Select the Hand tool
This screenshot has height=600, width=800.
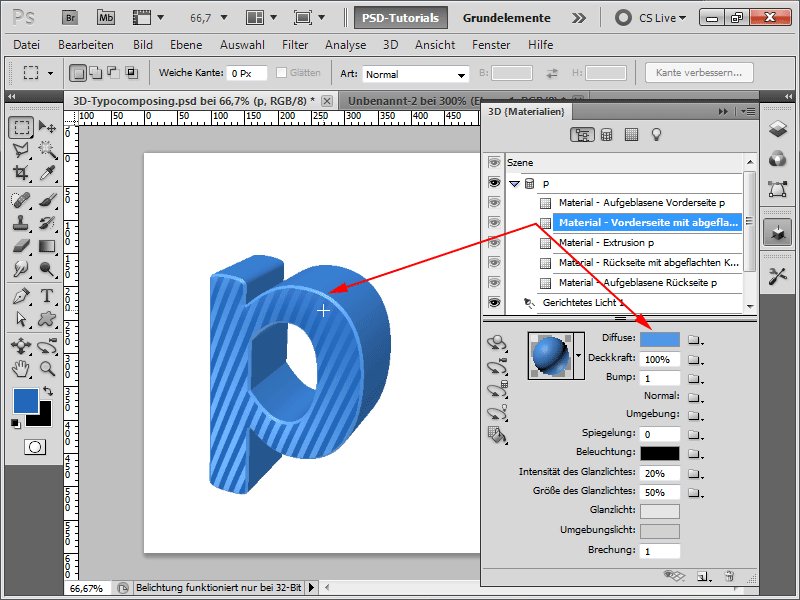(x=21, y=369)
